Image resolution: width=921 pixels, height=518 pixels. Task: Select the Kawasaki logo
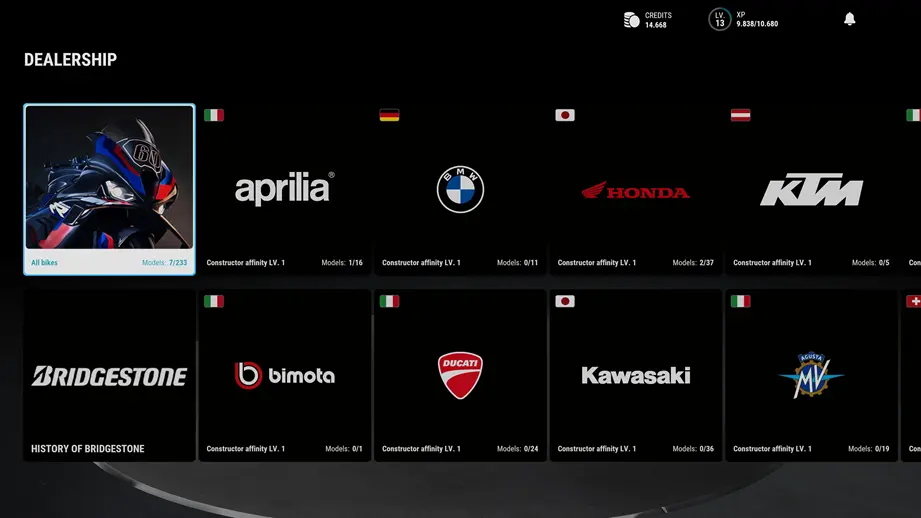[636, 375]
